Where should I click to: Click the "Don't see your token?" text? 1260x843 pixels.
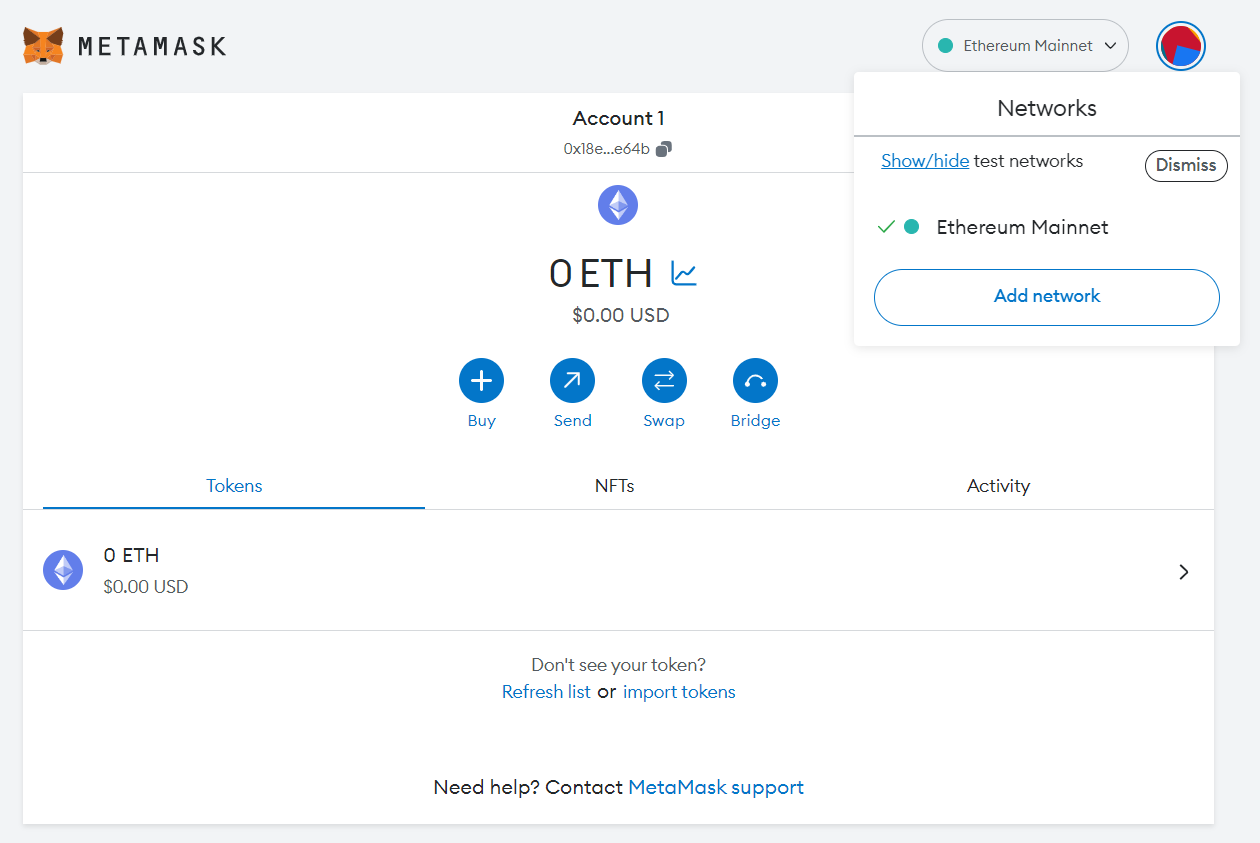coord(619,664)
